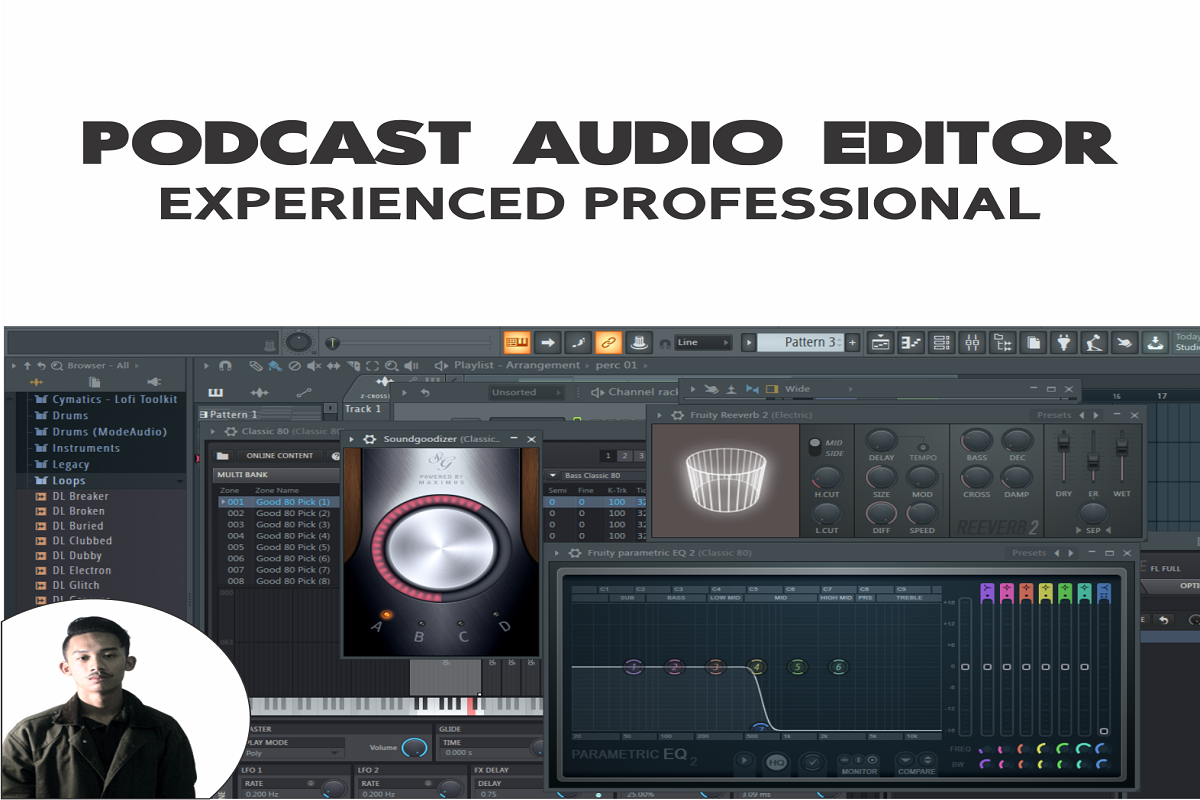Open the Browser - All menu
Viewport: 1200px width, 800px height.
[x=98, y=366]
